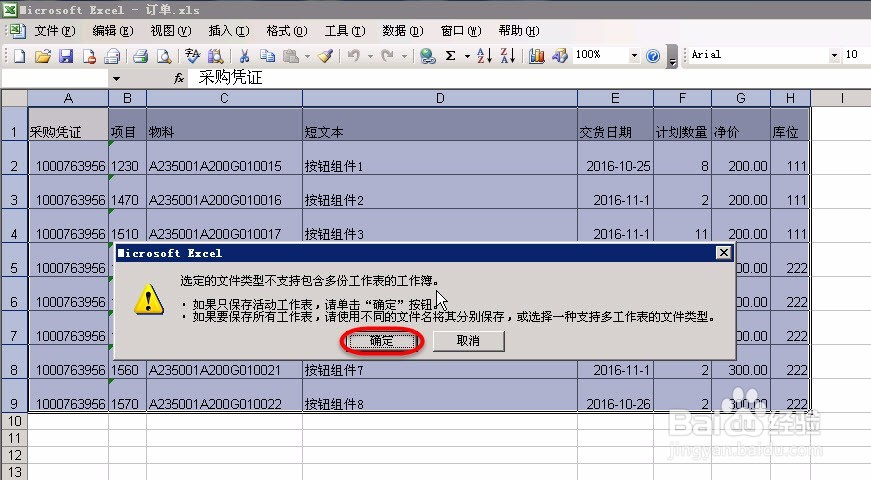Open the Research binoculars icon

(x=216, y=56)
